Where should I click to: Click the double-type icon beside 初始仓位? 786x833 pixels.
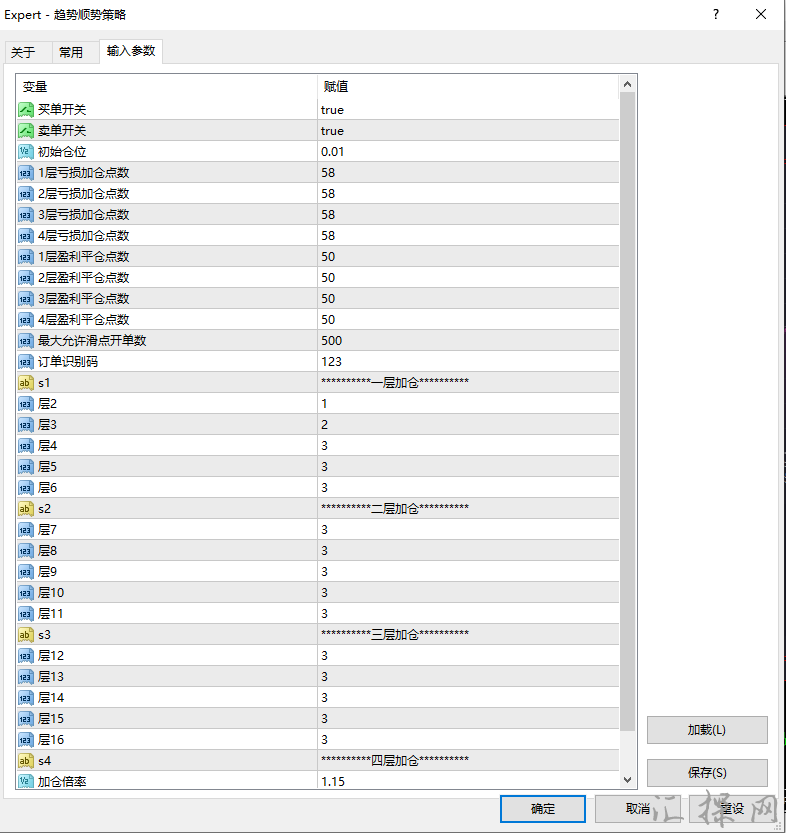tap(26, 152)
